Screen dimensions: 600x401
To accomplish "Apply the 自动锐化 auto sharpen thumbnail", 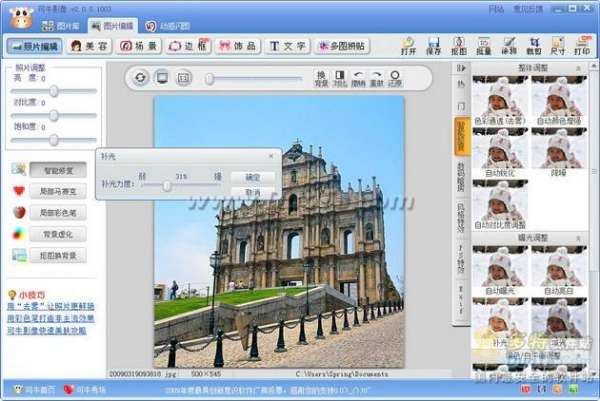I will pos(500,152).
